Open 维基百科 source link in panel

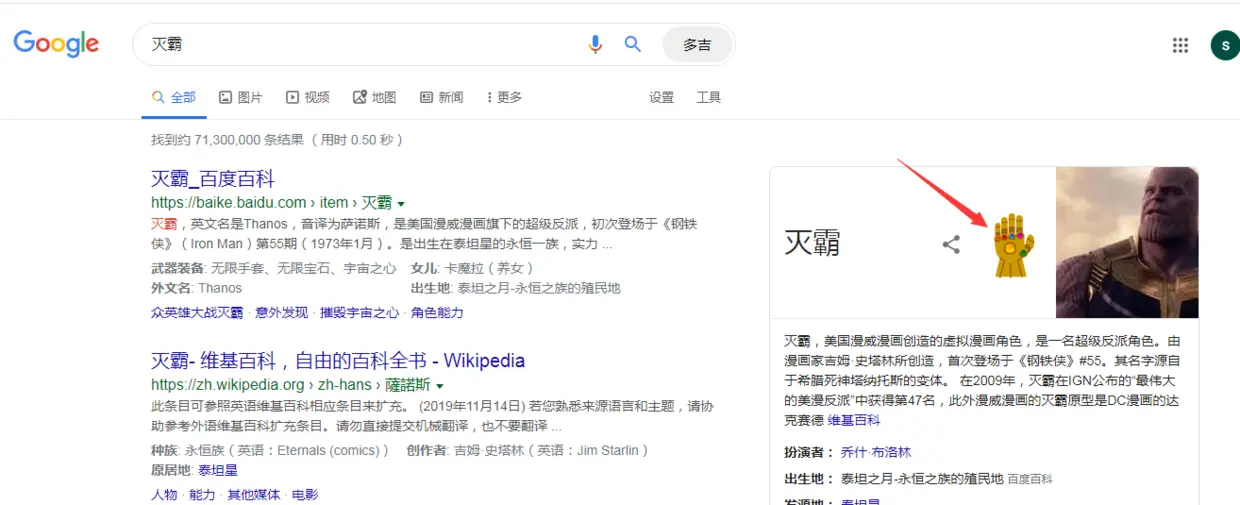coord(854,420)
